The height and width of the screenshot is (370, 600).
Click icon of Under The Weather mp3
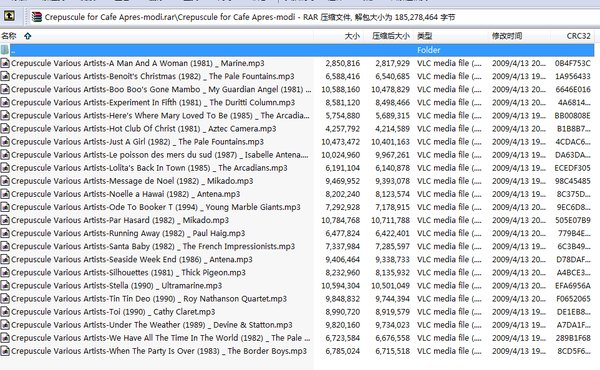tap(5, 325)
